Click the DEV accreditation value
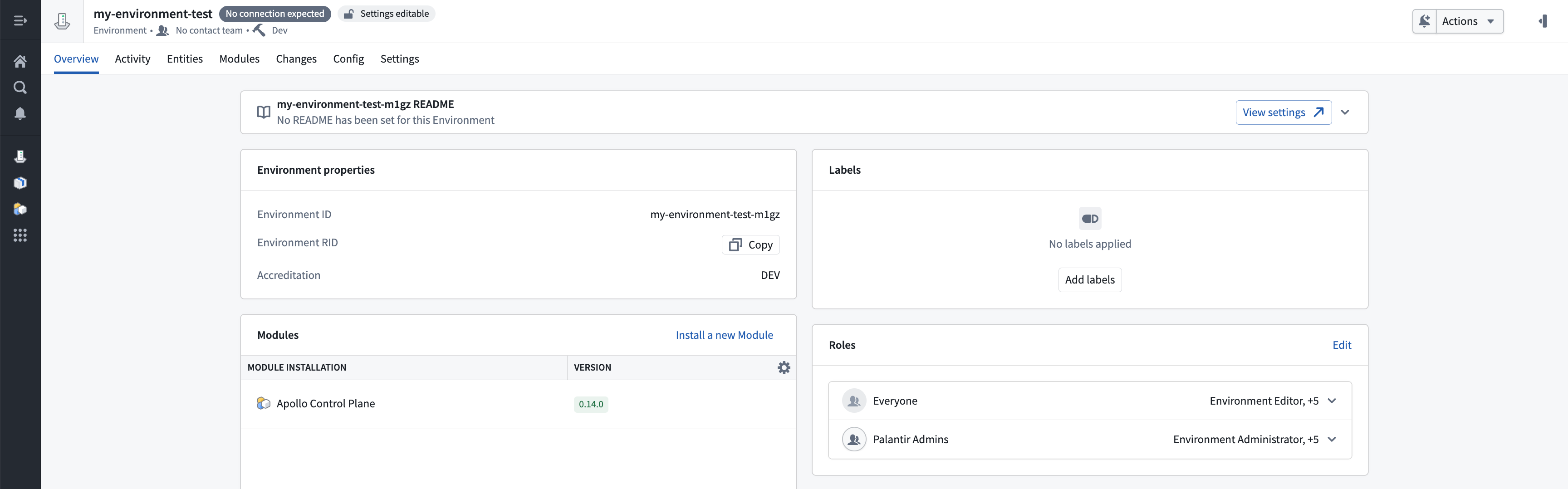The width and height of the screenshot is (1568, 489). click(770, 275)
